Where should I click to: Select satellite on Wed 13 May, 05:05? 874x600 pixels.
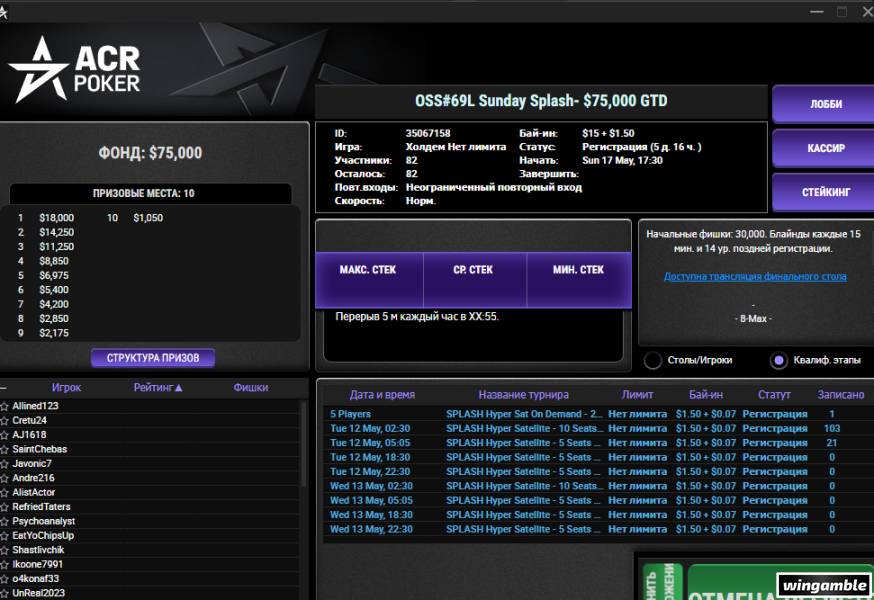pyautogui.click(x=596, y=501)
